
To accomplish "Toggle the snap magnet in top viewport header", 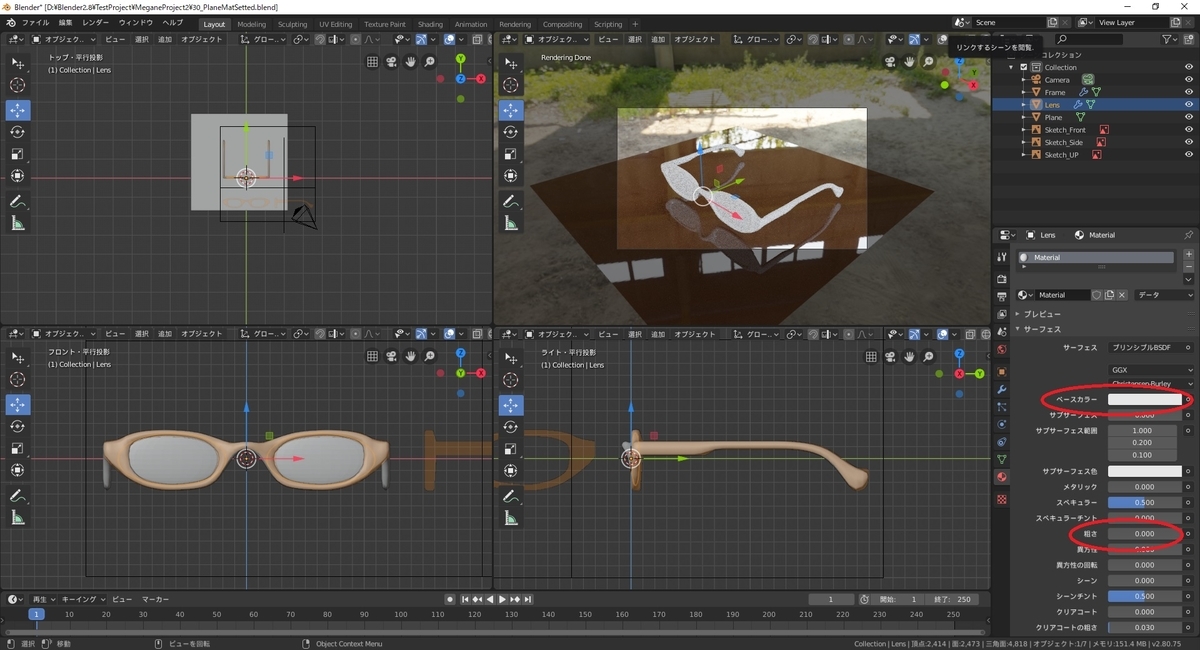I will tap(319, 39).
